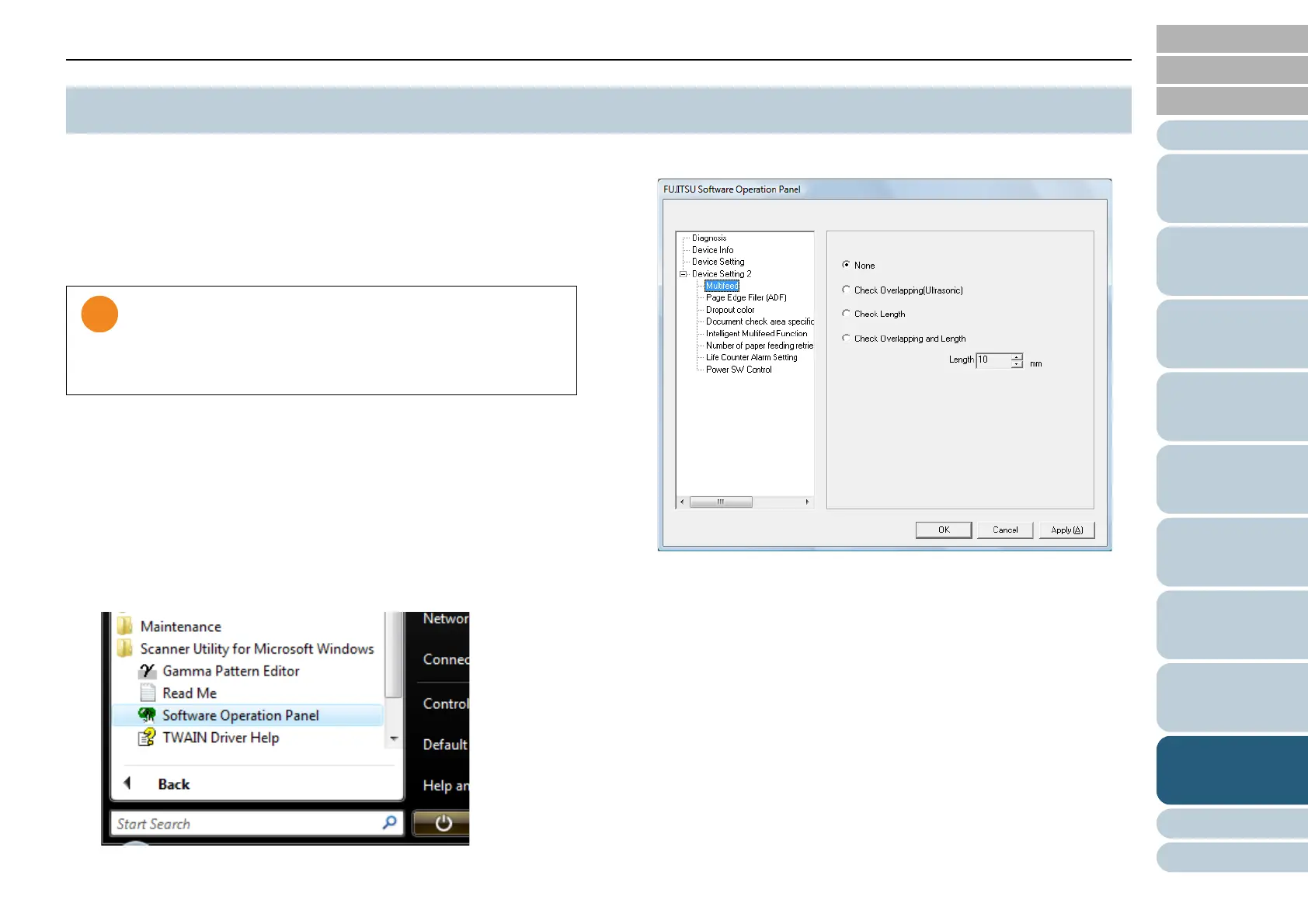The width and height of the screenshot is (1308, 924).
Task: Click the Cancel button
Action: 1005,530
